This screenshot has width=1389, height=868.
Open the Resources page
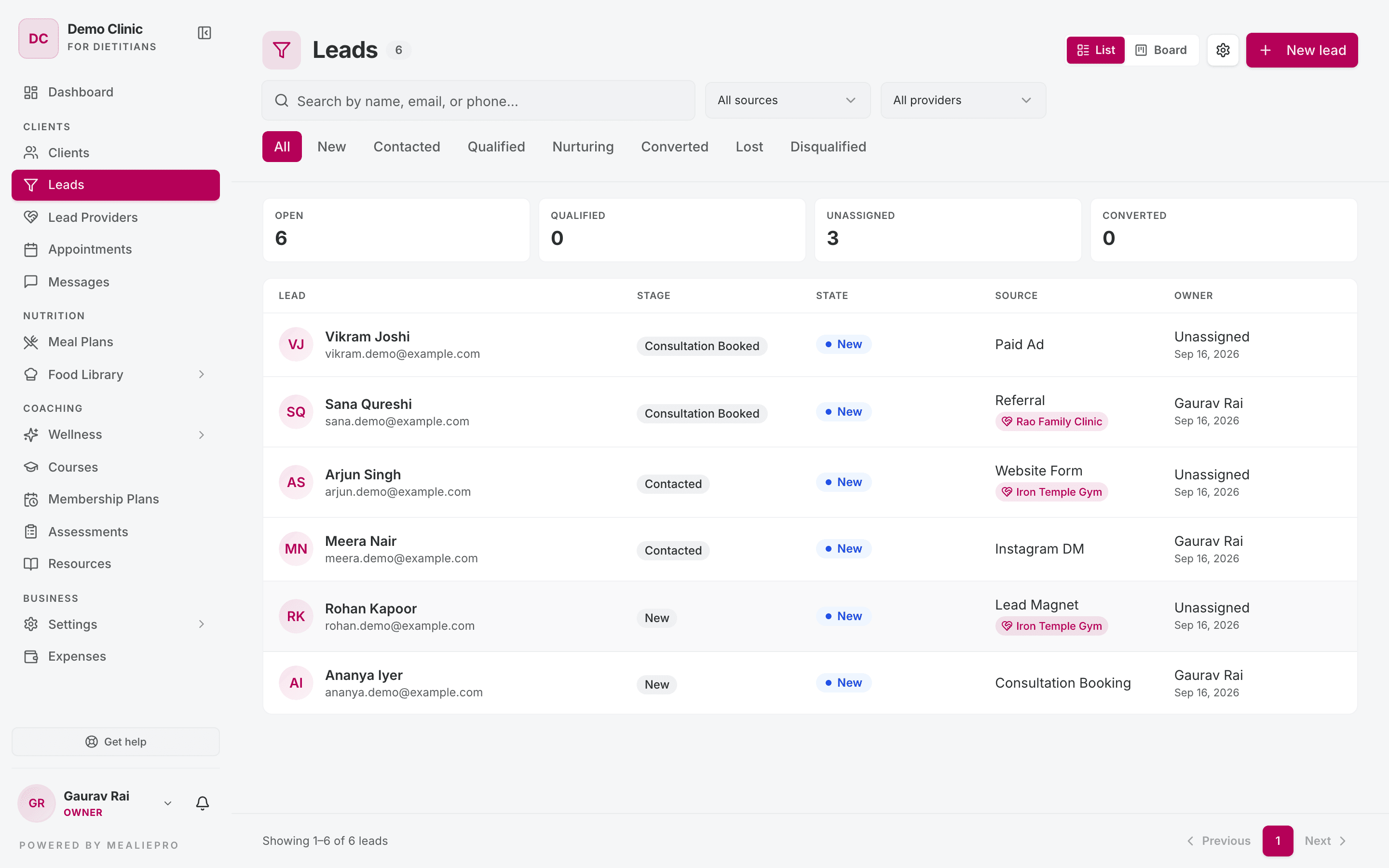[x=115, y=564]
